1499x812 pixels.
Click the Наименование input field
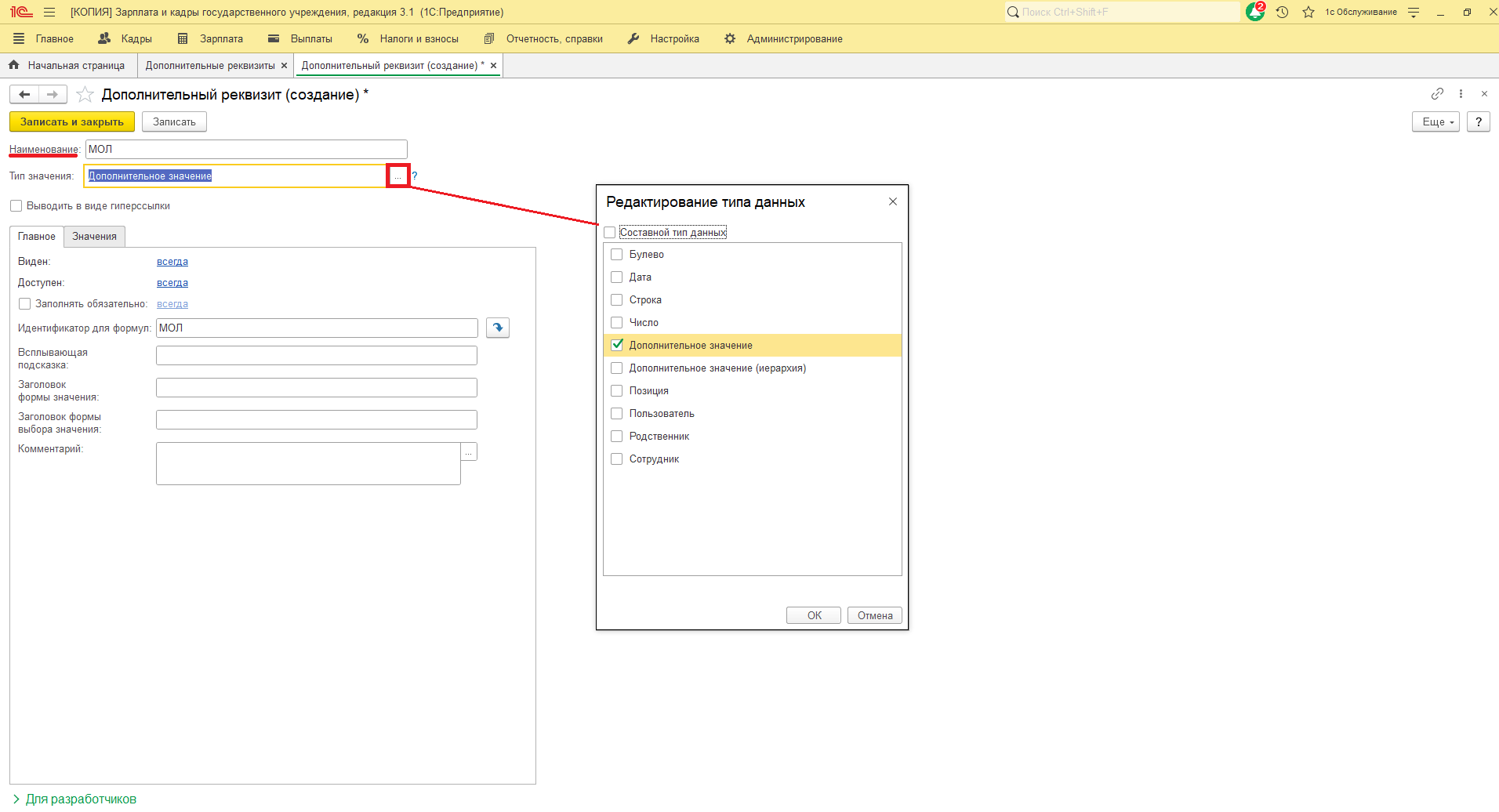(246, 150)
